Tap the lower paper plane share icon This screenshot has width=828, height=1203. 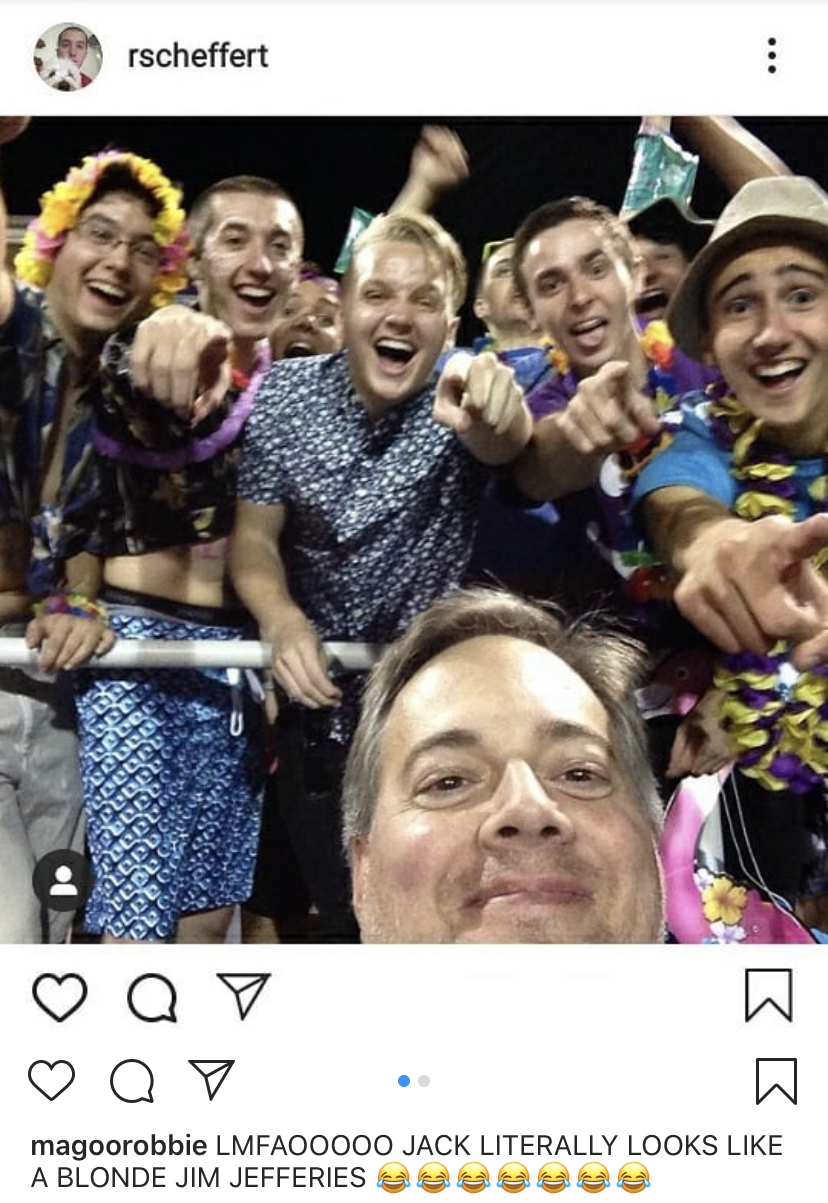tap(211, 1080)
